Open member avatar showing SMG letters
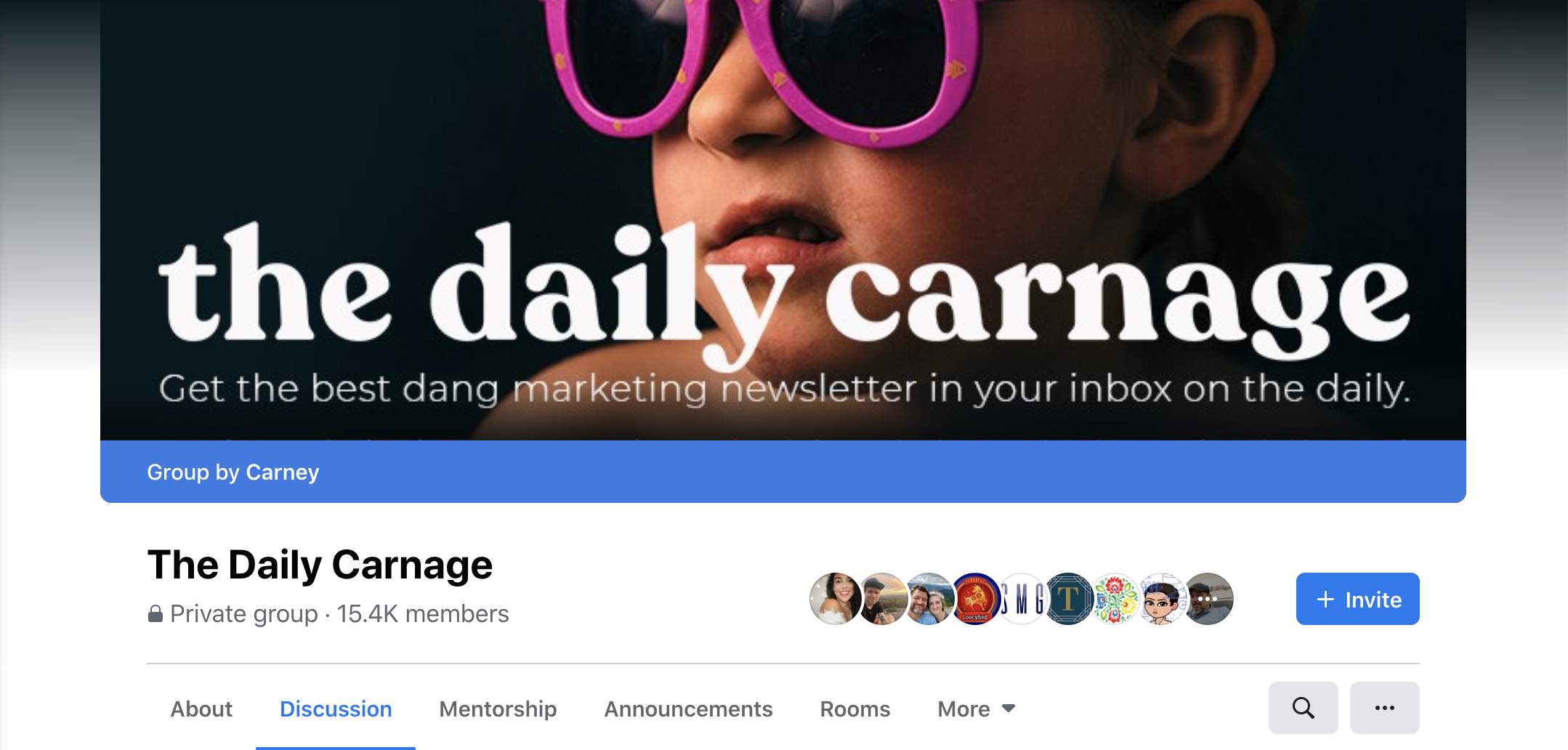This screenshot has height=750, width=1568. click(1022, 599)
